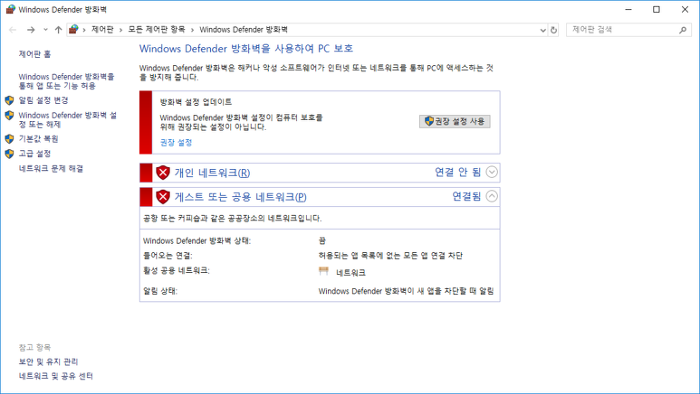This screenshot has width=700, height=394.
Task: Expand the 개인 네트워크 section chevron
Action: click(x=492, y=172)
